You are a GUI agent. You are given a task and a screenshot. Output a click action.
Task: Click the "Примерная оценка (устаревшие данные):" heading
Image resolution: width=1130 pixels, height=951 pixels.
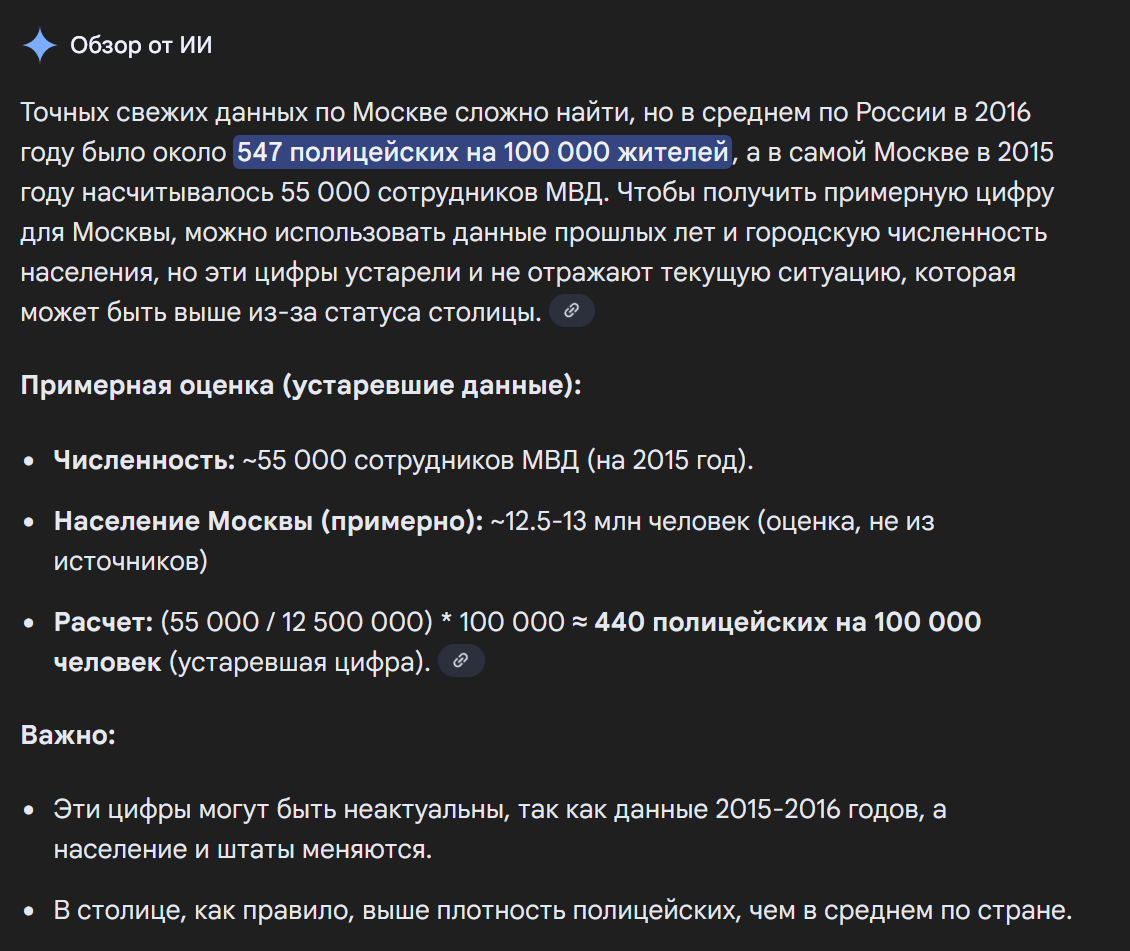[x=301, y=386]
